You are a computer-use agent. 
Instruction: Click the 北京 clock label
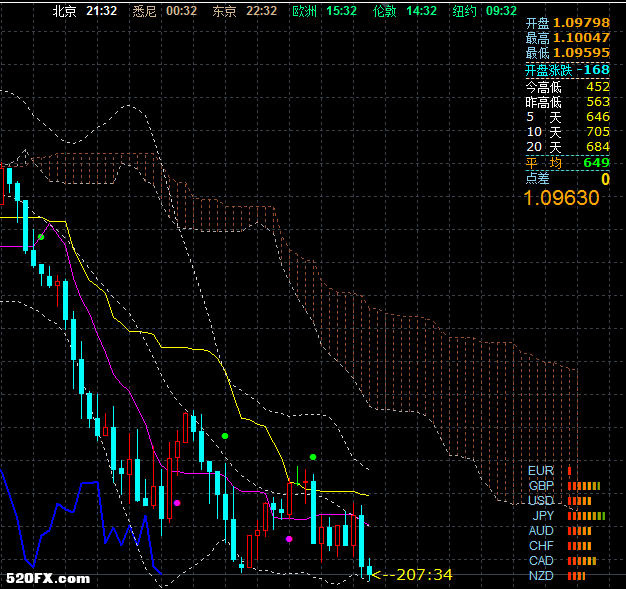(x=64, y=11)
